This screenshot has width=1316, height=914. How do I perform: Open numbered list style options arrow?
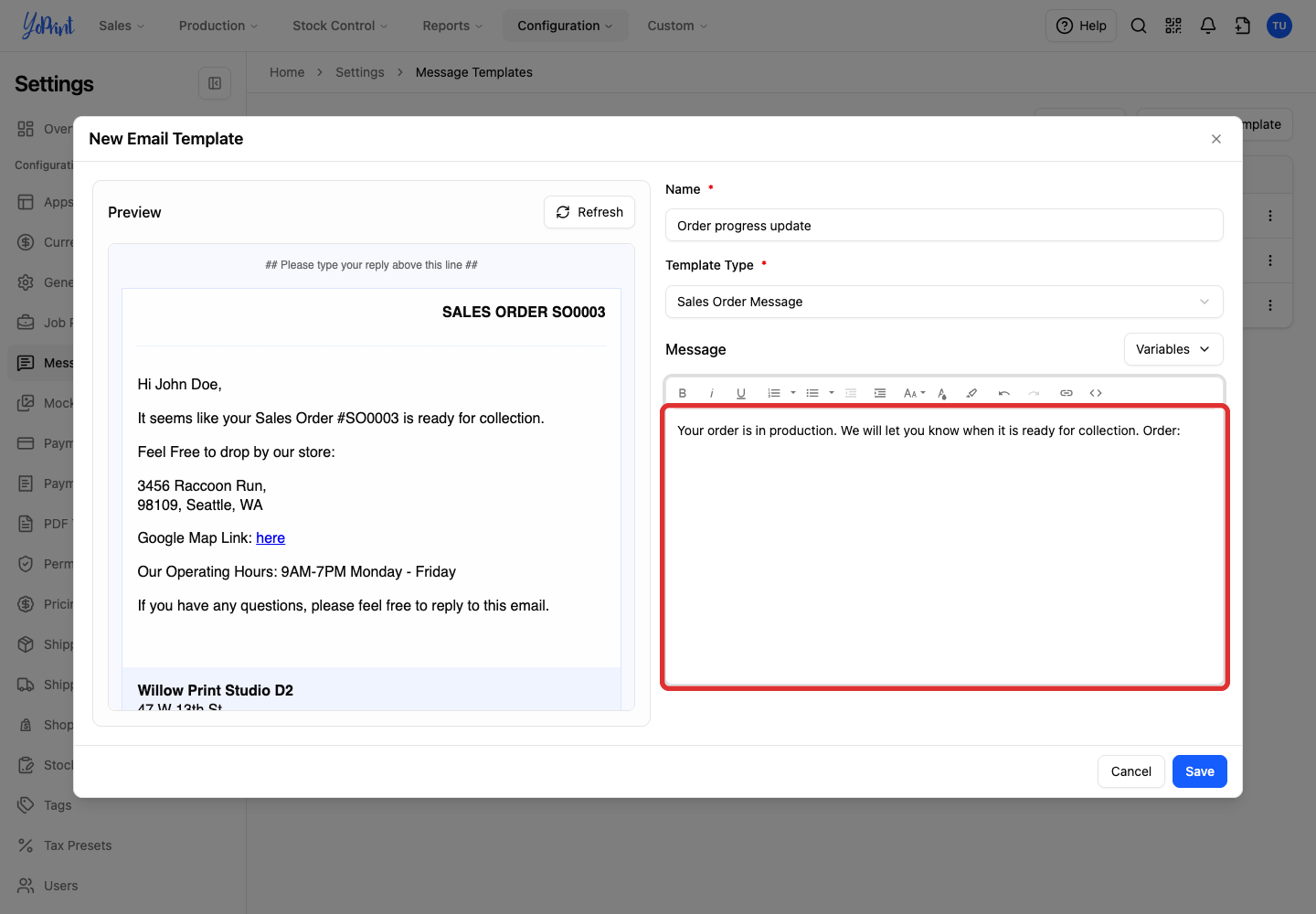(x=793, y=393)
